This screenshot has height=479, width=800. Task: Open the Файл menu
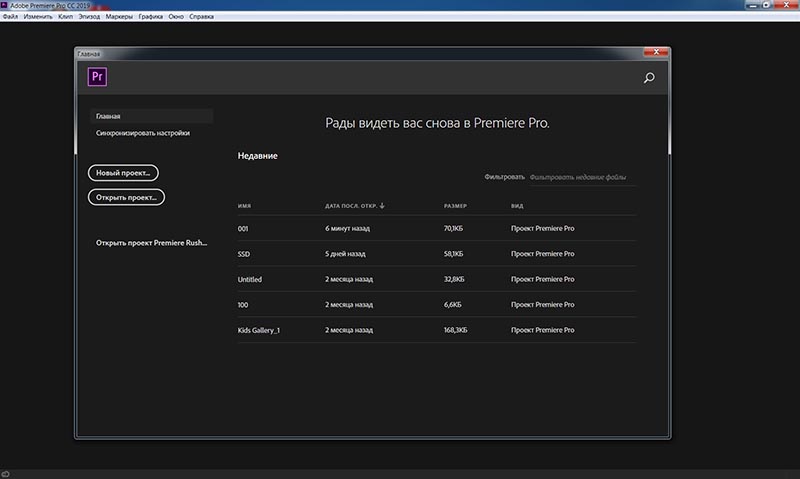point(10,16)
